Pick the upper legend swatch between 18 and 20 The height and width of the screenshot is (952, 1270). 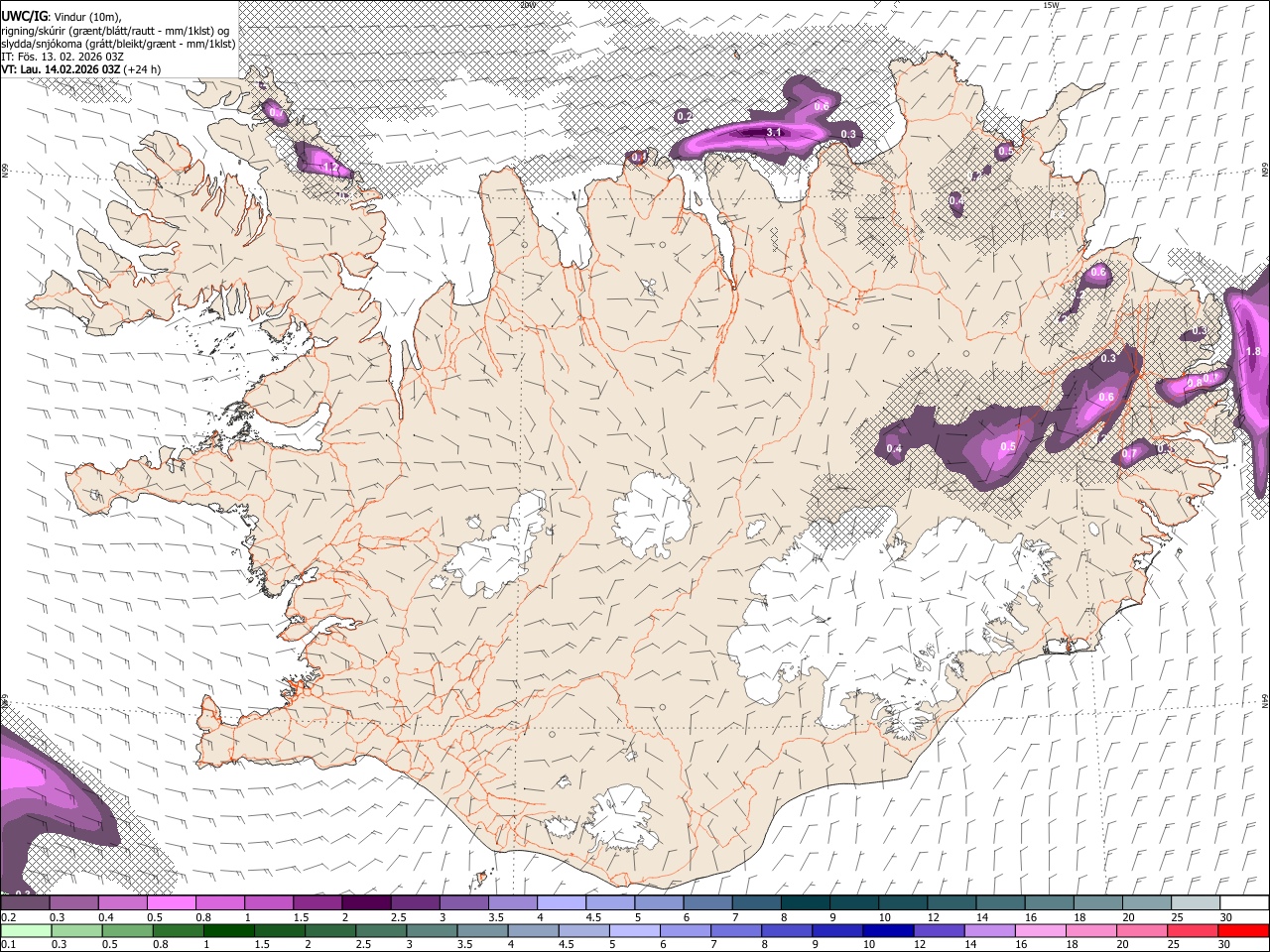pyautogui.click(x=1097, y=903)
